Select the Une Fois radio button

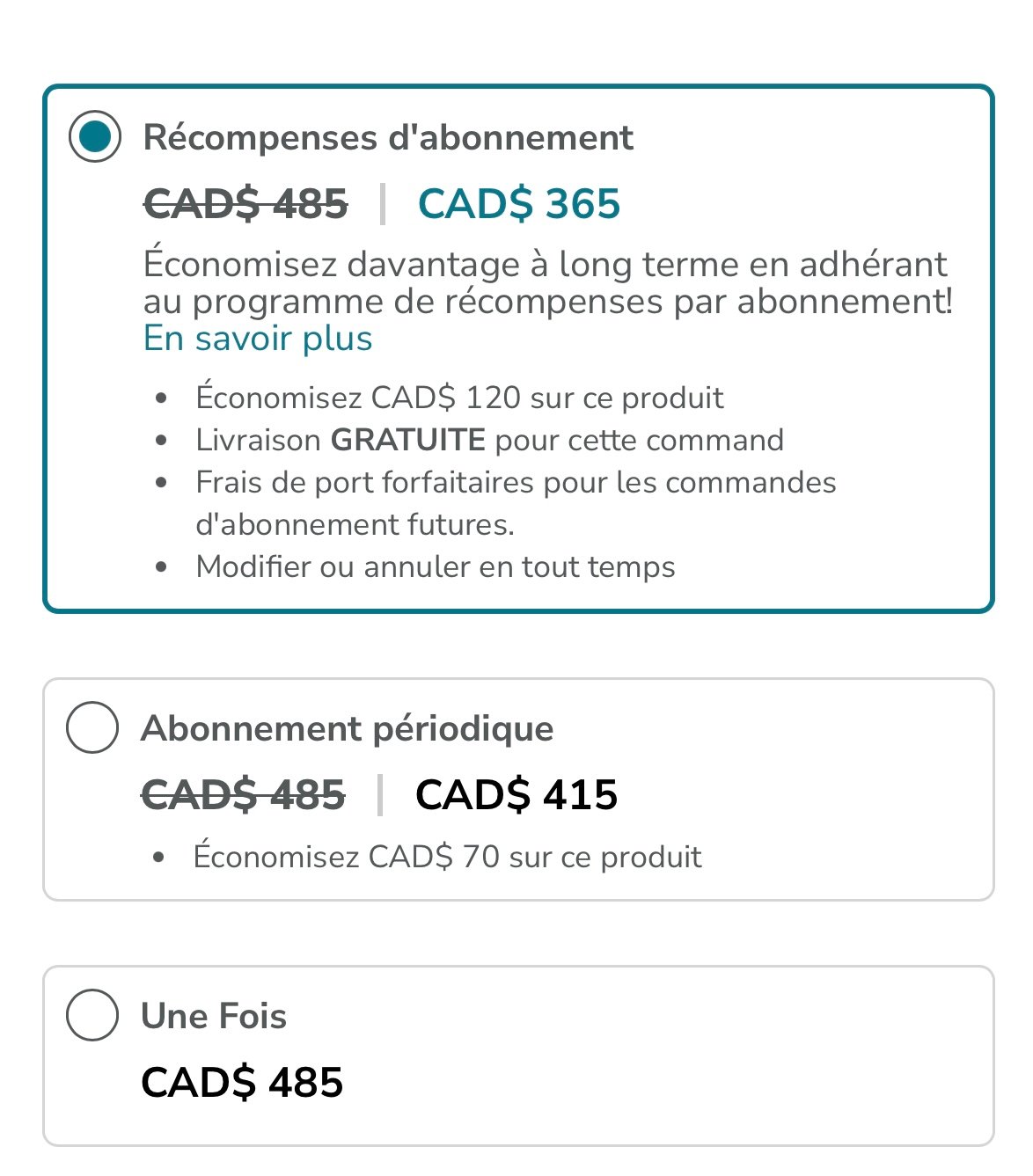pyautogui.click(x=92, y=1015)
